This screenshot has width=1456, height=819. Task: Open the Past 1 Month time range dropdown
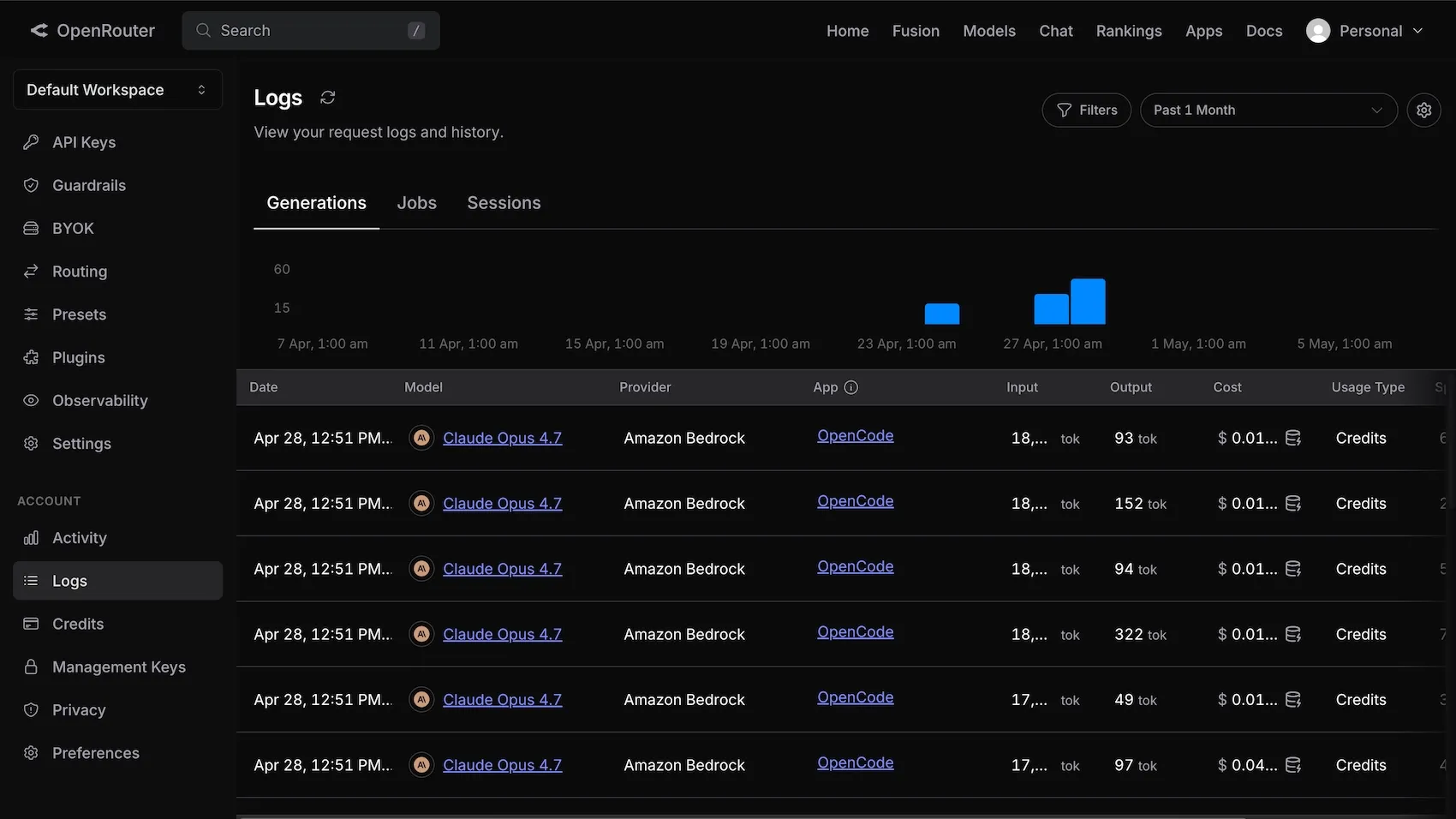pyautogui.click(x=1268, y=111)
